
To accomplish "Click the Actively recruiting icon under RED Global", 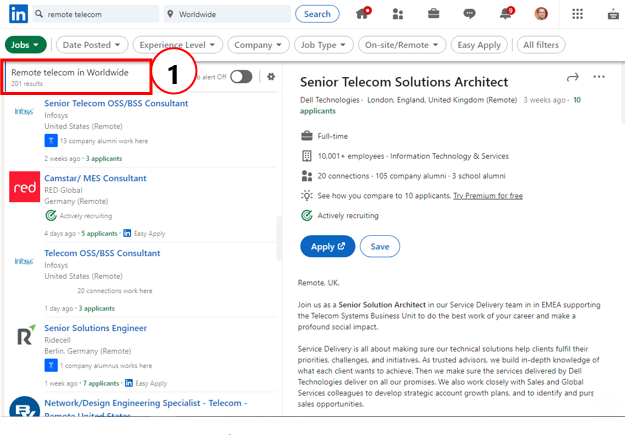I will (x=51, y=216).
